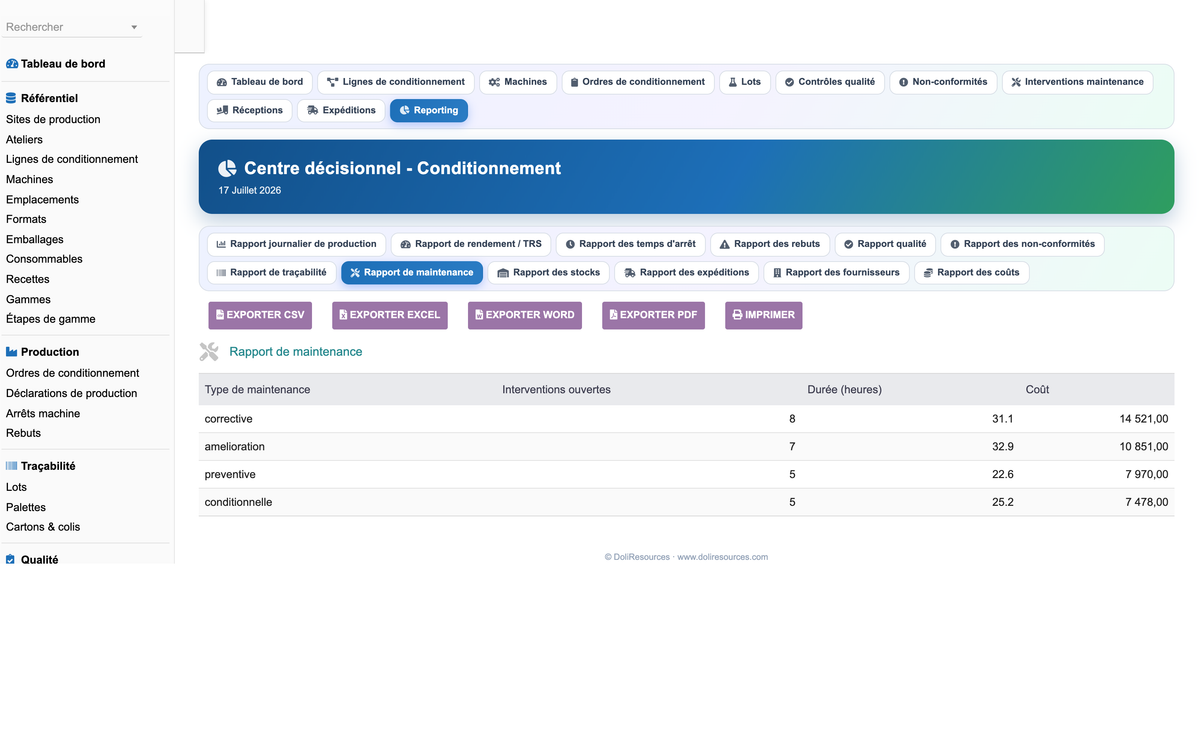Click the www.doliresources.com footer link
The height and width of the screenshot is (743, 1200).
[722, 557]
